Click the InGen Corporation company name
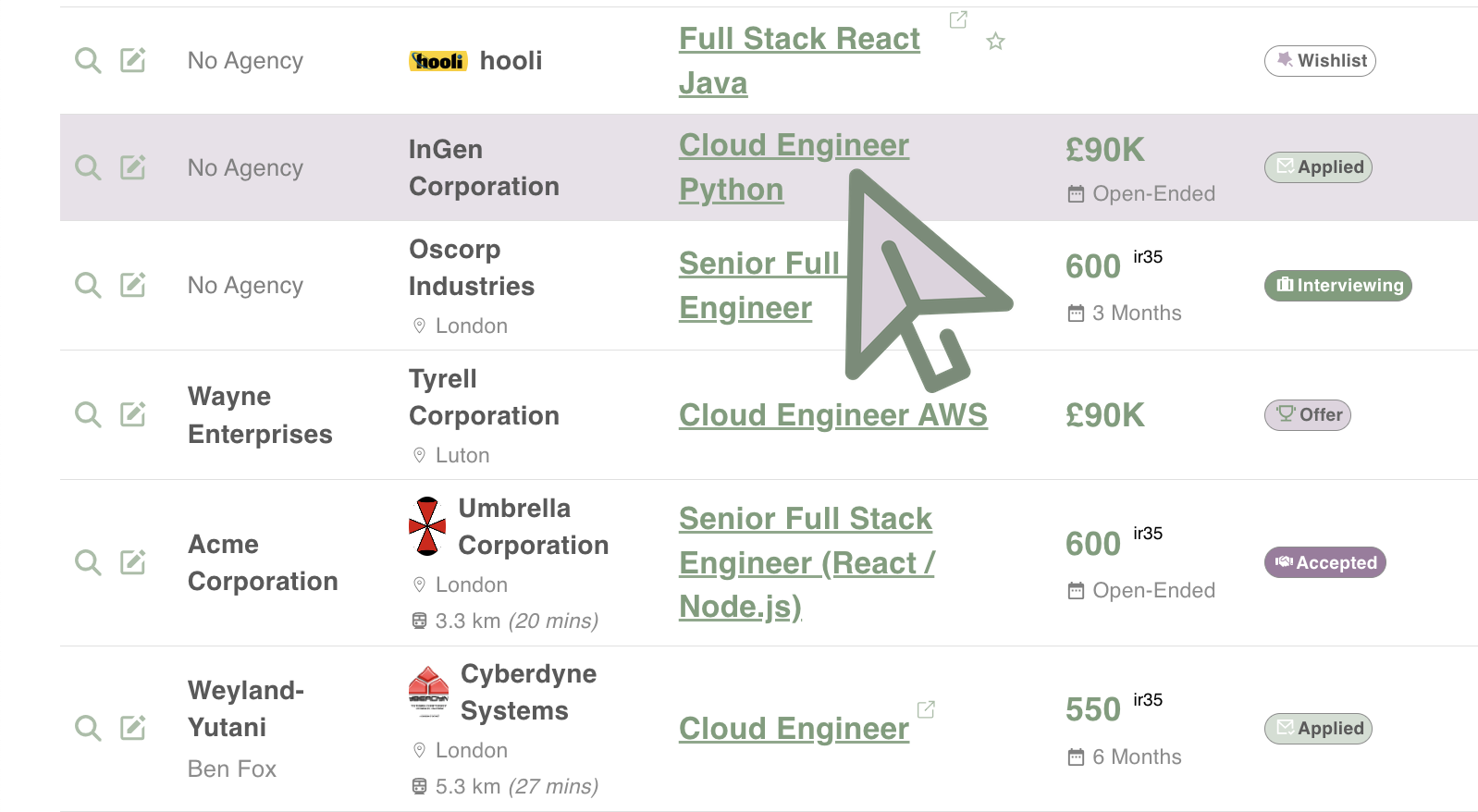This screenshot has width=1478, height=812. click(x=484, y=167)
